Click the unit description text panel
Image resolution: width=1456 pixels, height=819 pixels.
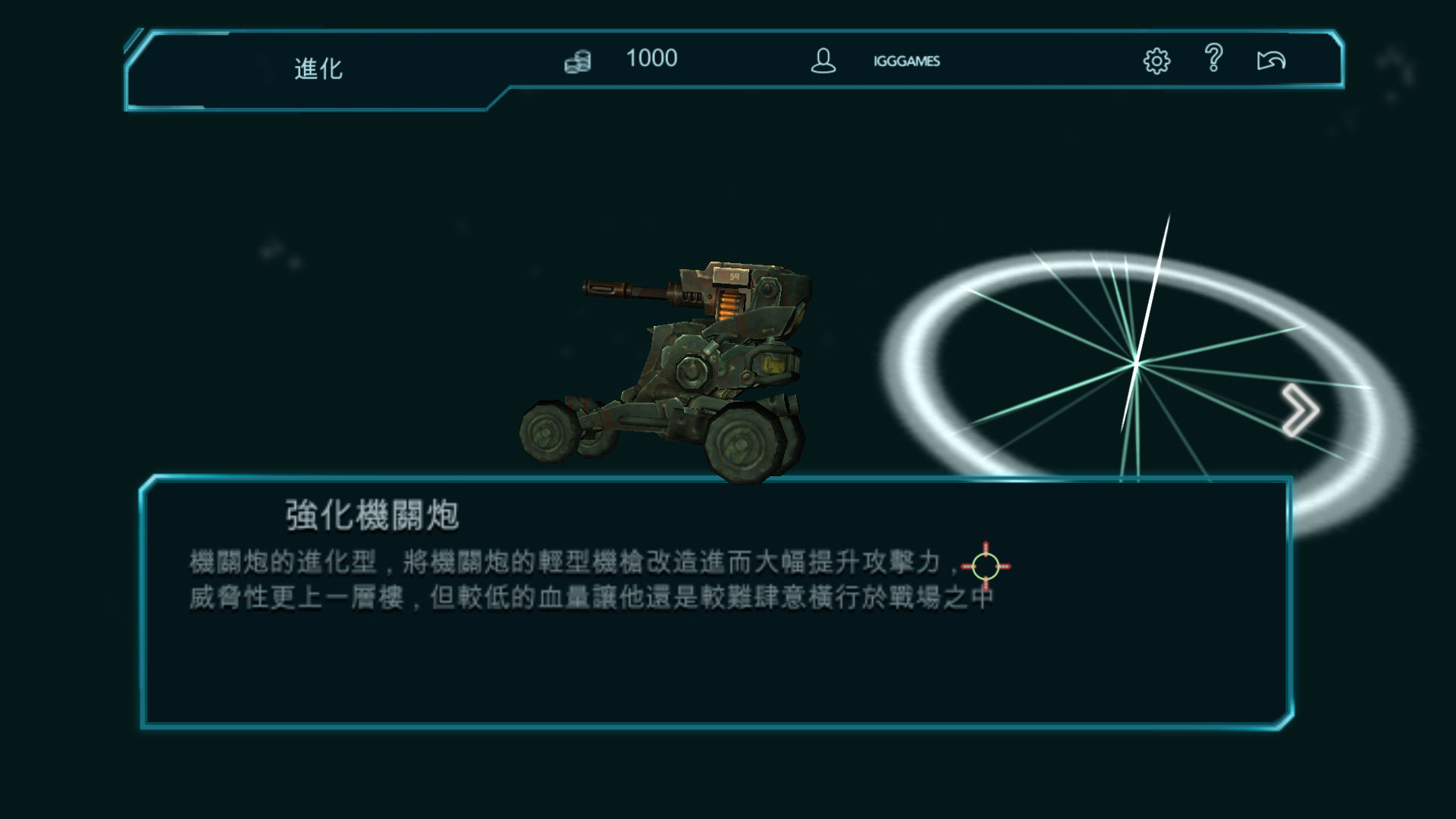(716, 602)
